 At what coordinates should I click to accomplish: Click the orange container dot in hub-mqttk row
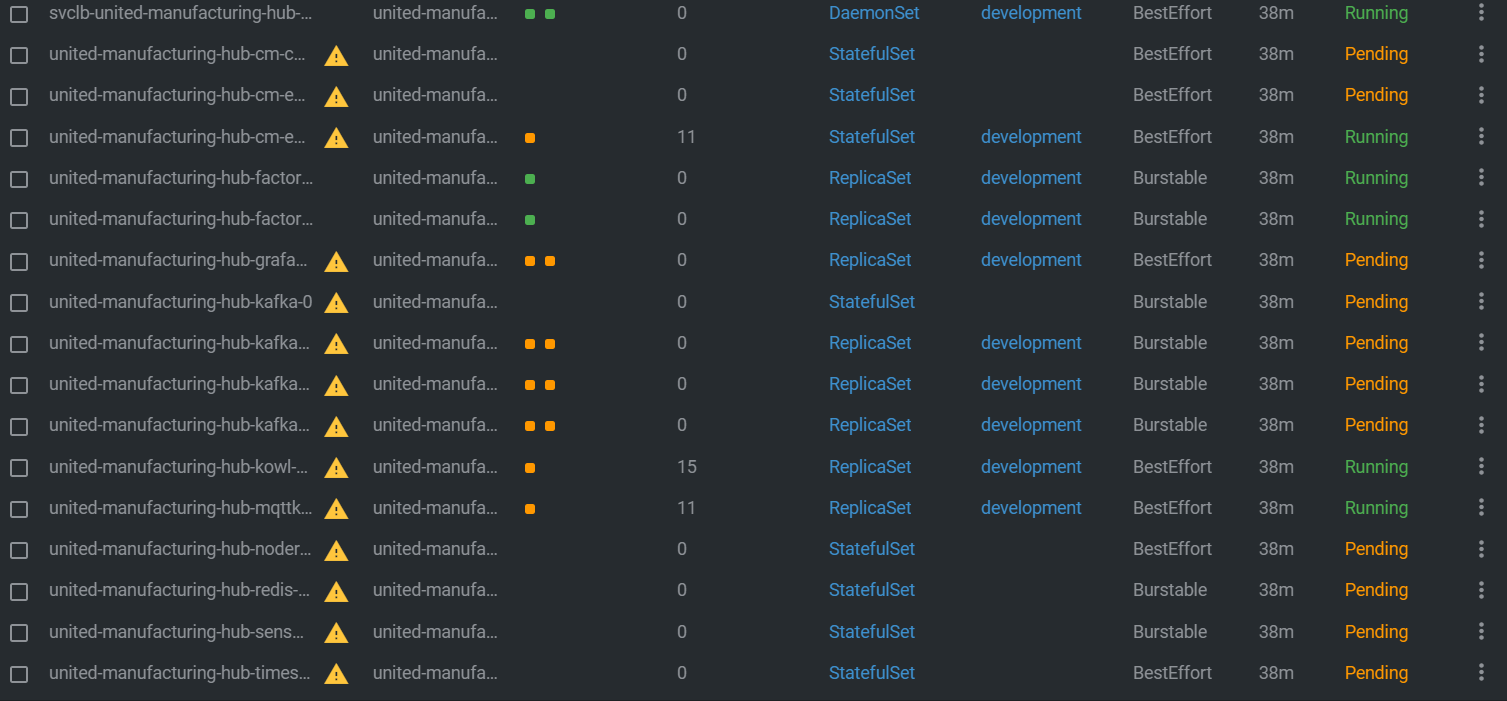click(530, 509)
